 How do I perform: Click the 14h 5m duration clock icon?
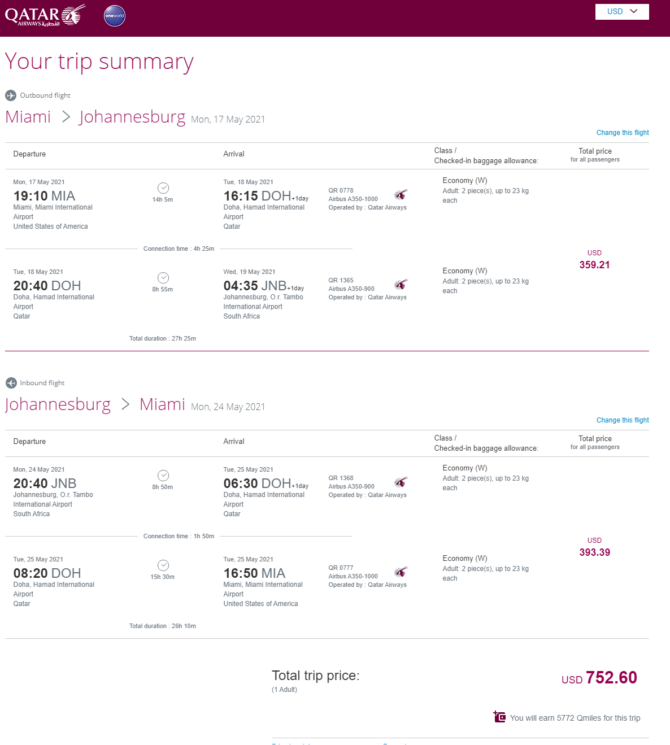[163, 188]
